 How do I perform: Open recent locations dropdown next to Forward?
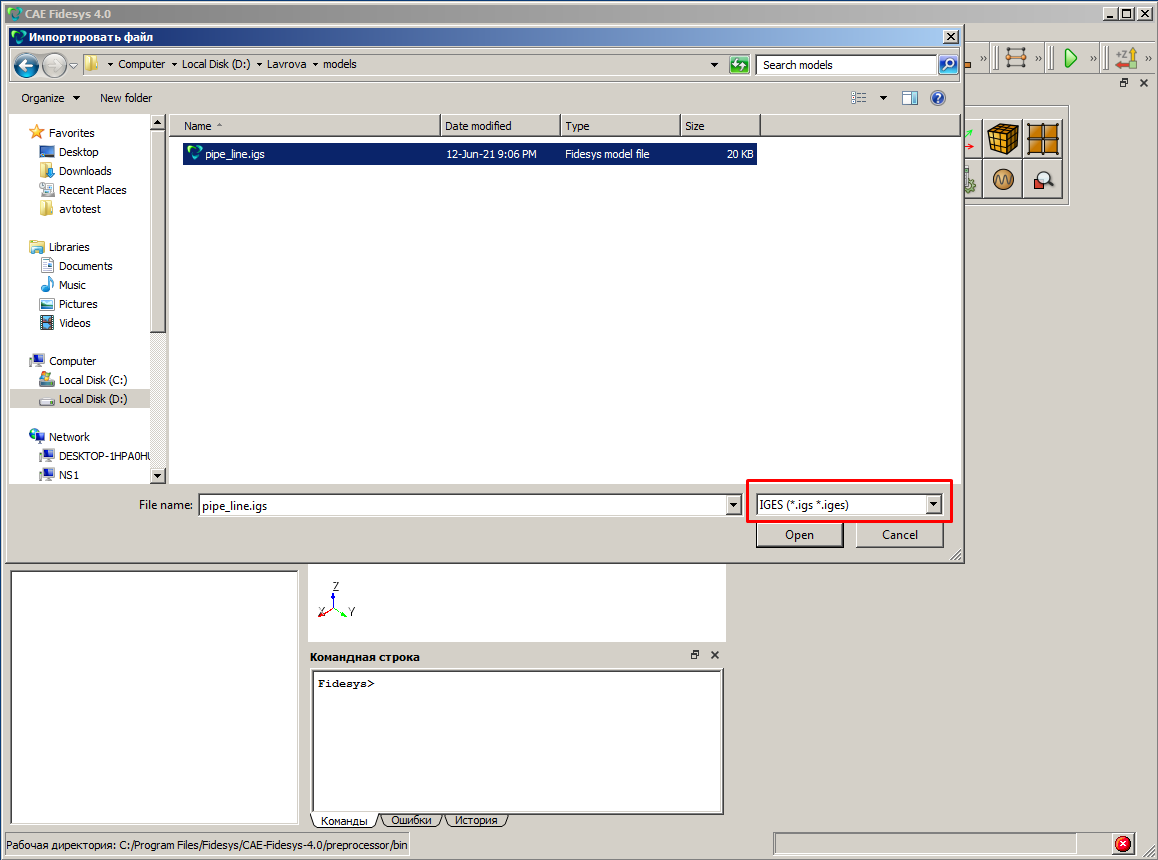73,66
